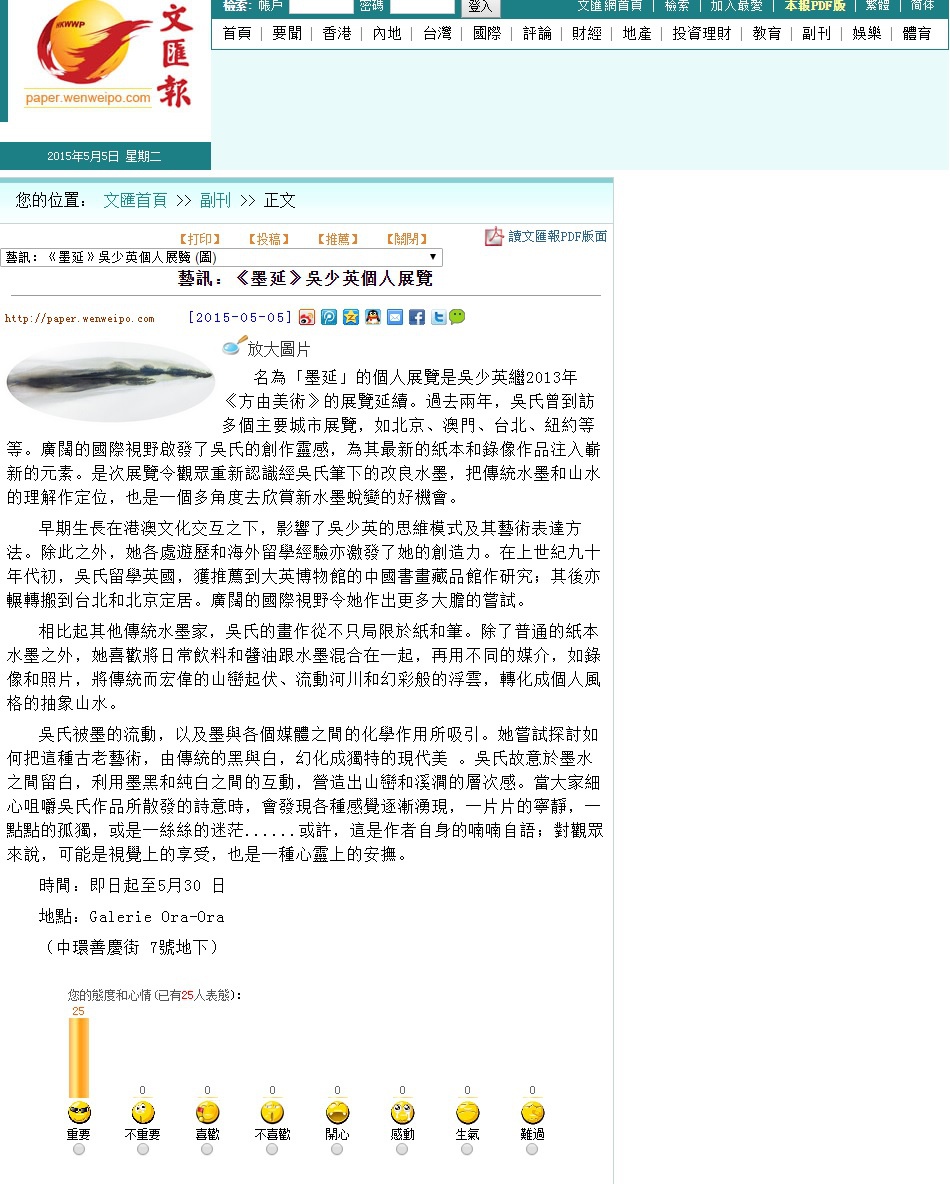Send article using the email icon
This screenshot has width=950, height=1184.
click(x=395, y=317)
